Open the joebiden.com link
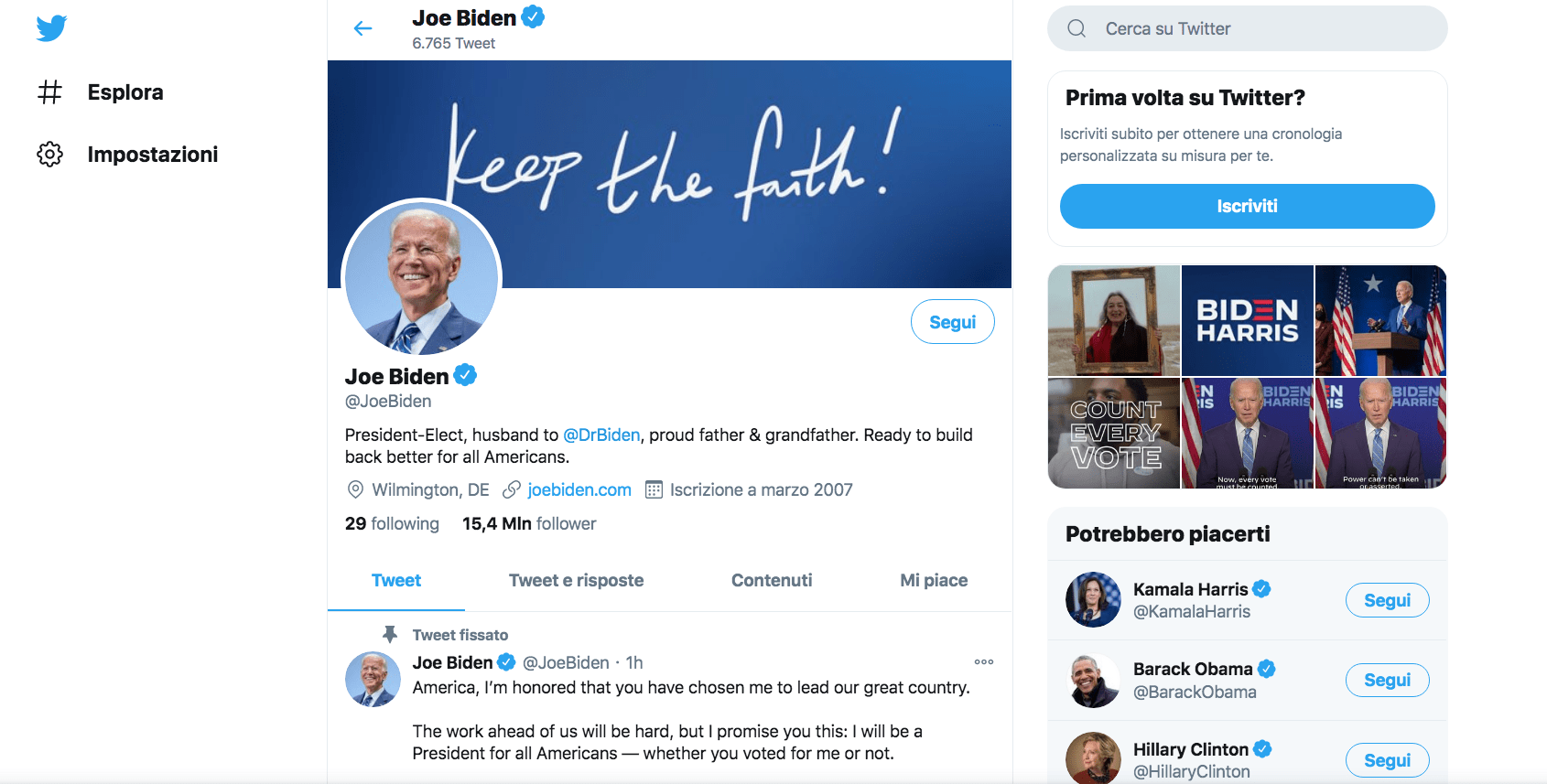The image size is (1547, 784). 579,489
